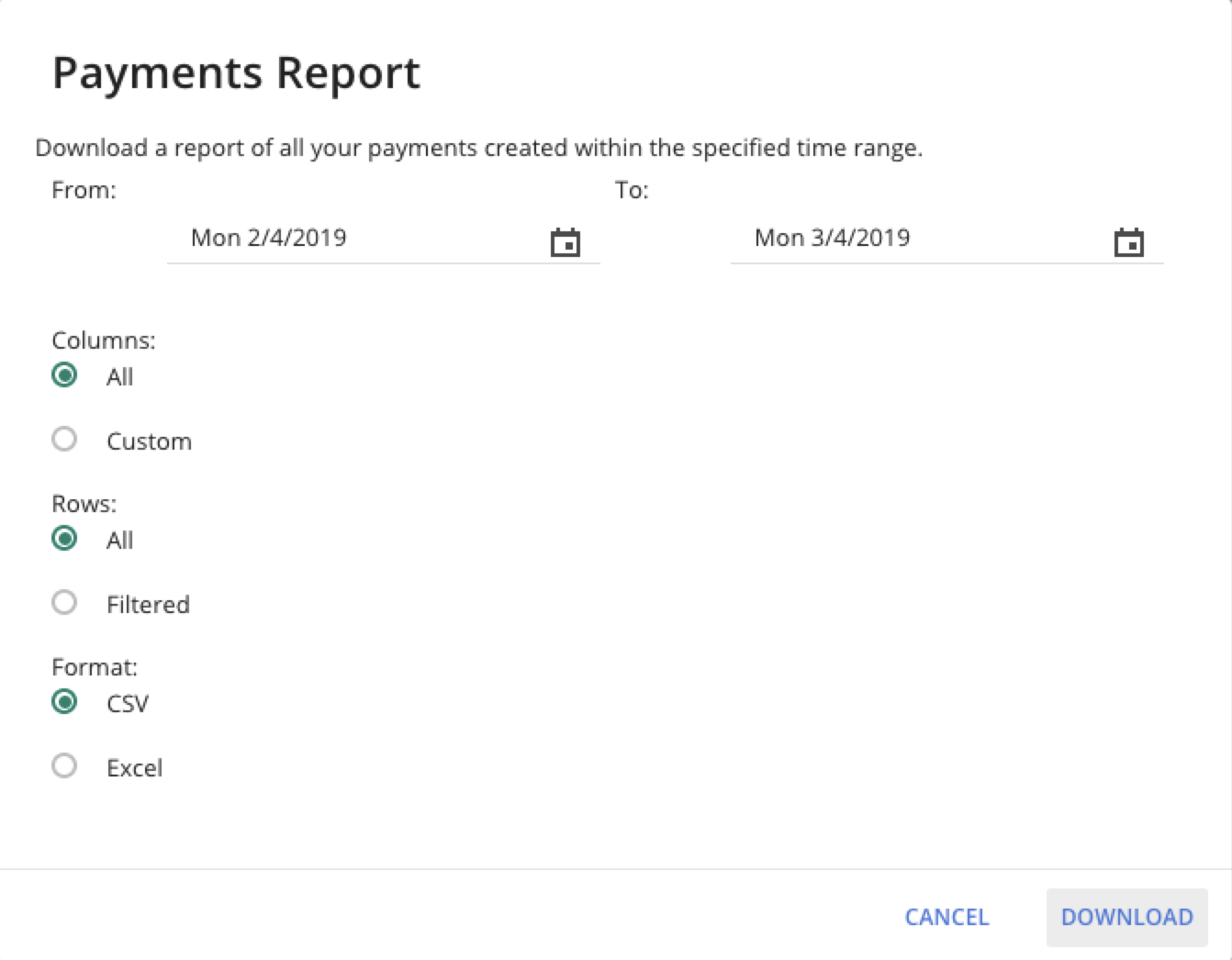Viewport: 1232px width, 960px height.
Task: Click the Rows: label
Action: (84, 504)
